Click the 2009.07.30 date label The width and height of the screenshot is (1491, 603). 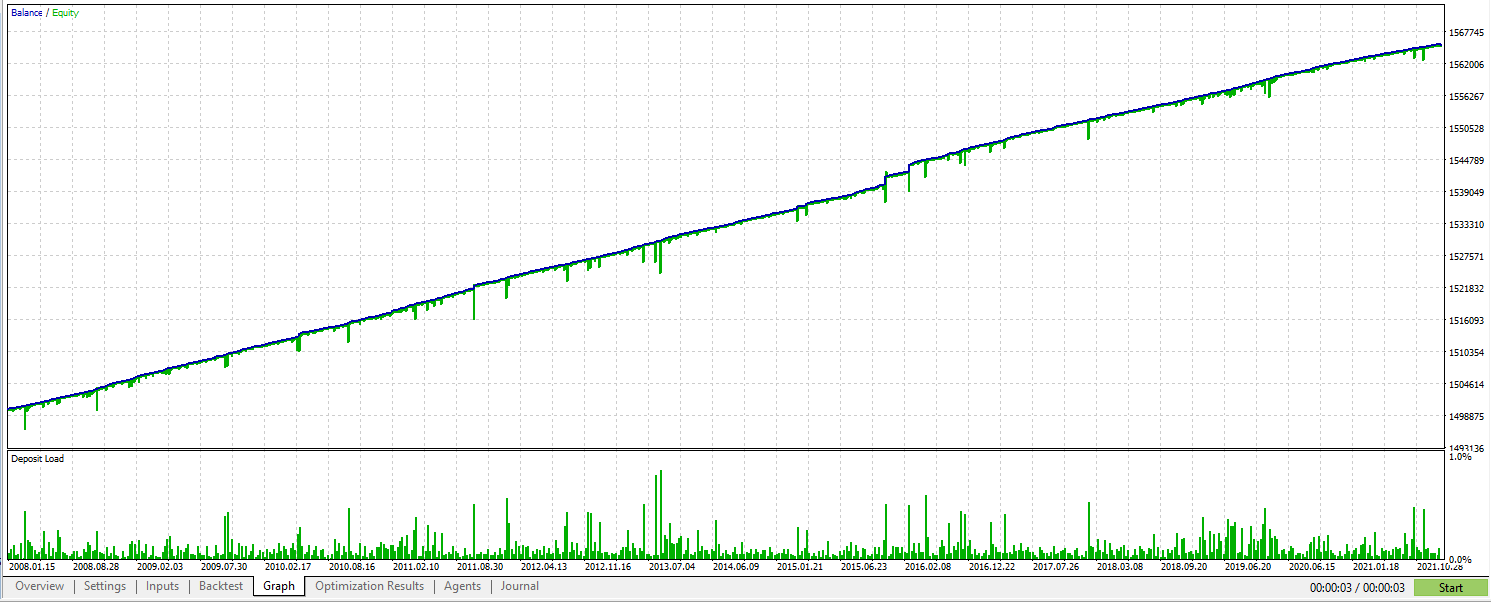[224, 567]
